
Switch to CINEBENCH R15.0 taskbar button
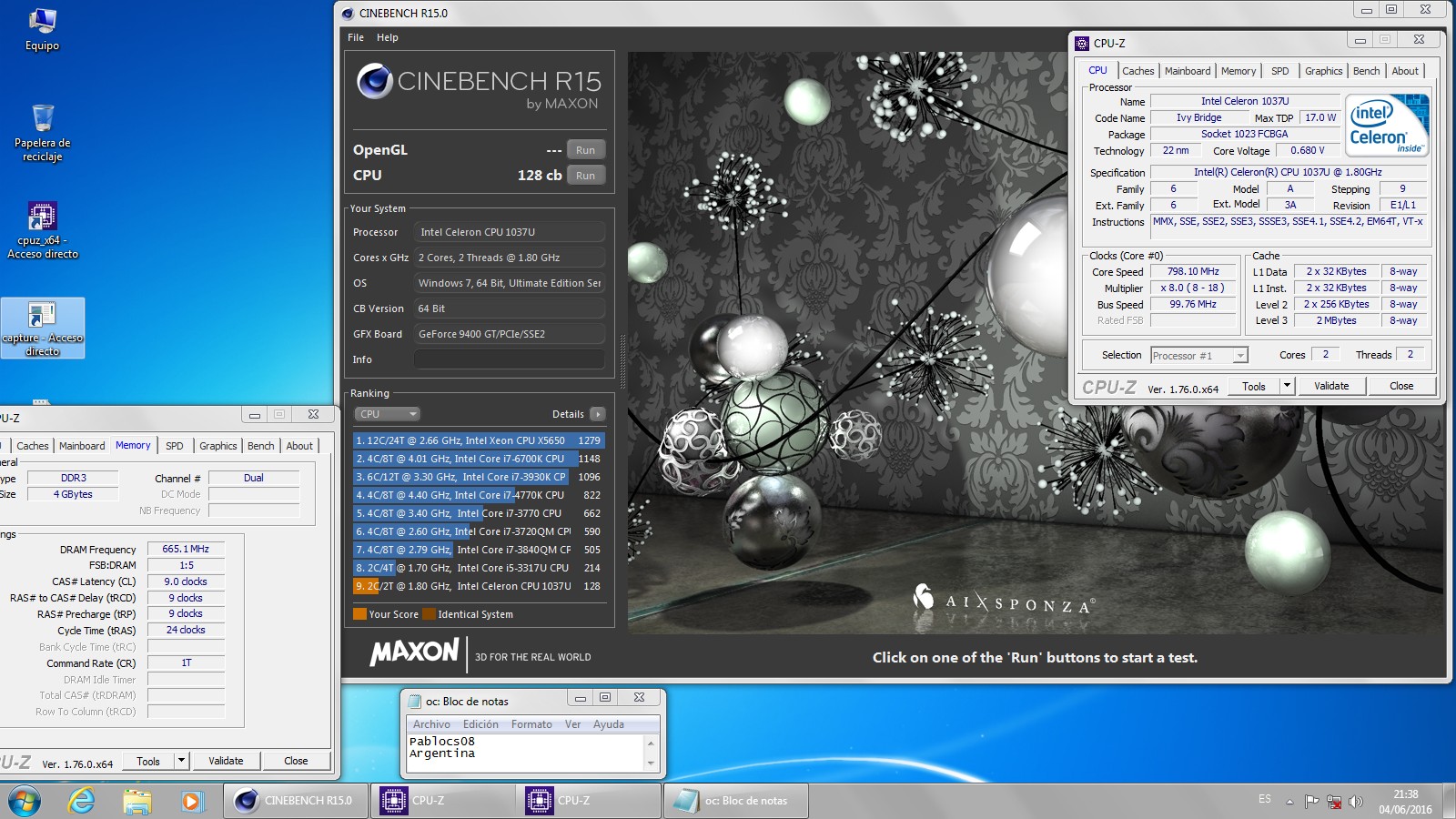point(296,801)
